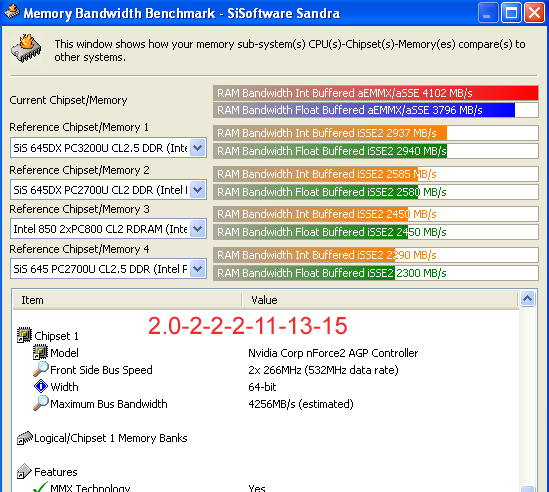Viewport: 549px width, 492px height.
Task: Click the Features section icon
Action: (24, 471)
